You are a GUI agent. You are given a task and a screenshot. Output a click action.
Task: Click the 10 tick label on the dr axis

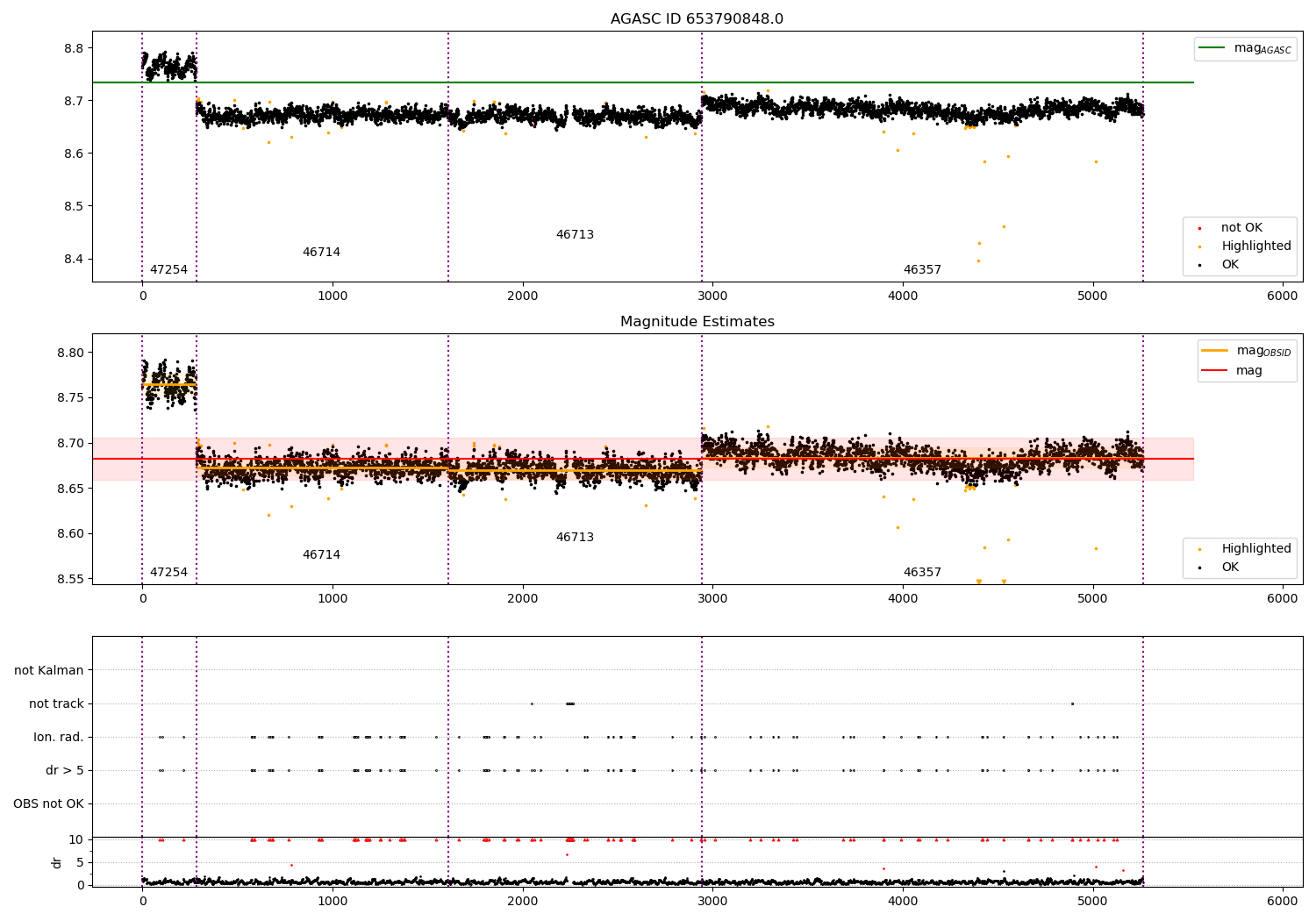coord(76,840)
